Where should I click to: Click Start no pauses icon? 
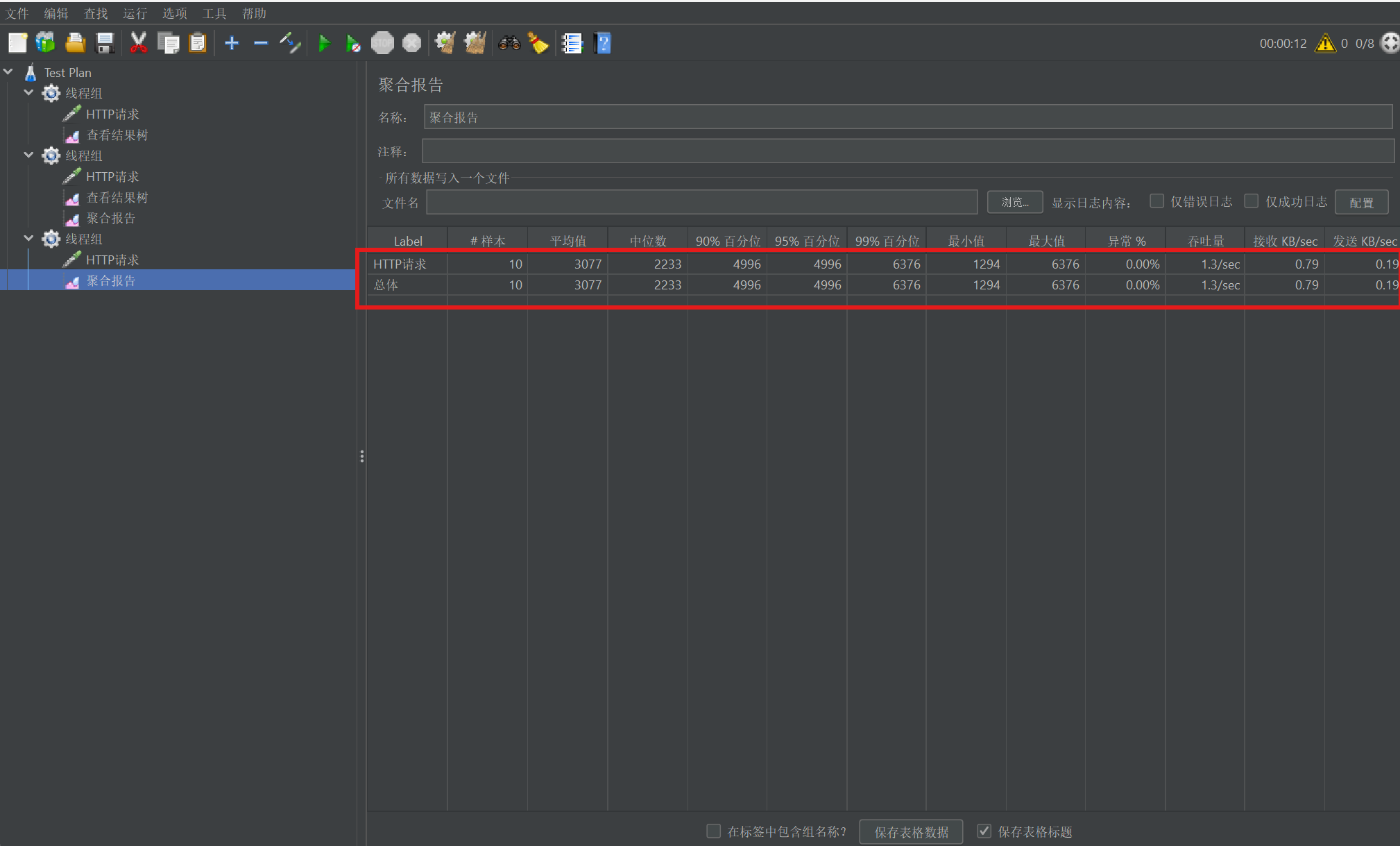tap(352, 44)
